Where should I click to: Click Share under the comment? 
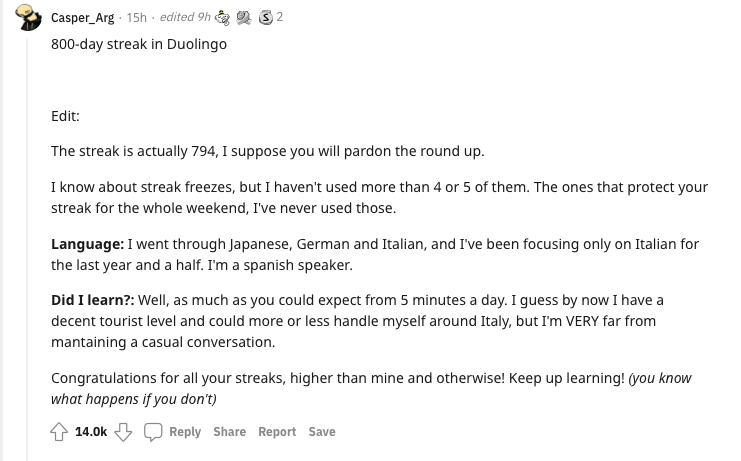click(x=229, y=431)
